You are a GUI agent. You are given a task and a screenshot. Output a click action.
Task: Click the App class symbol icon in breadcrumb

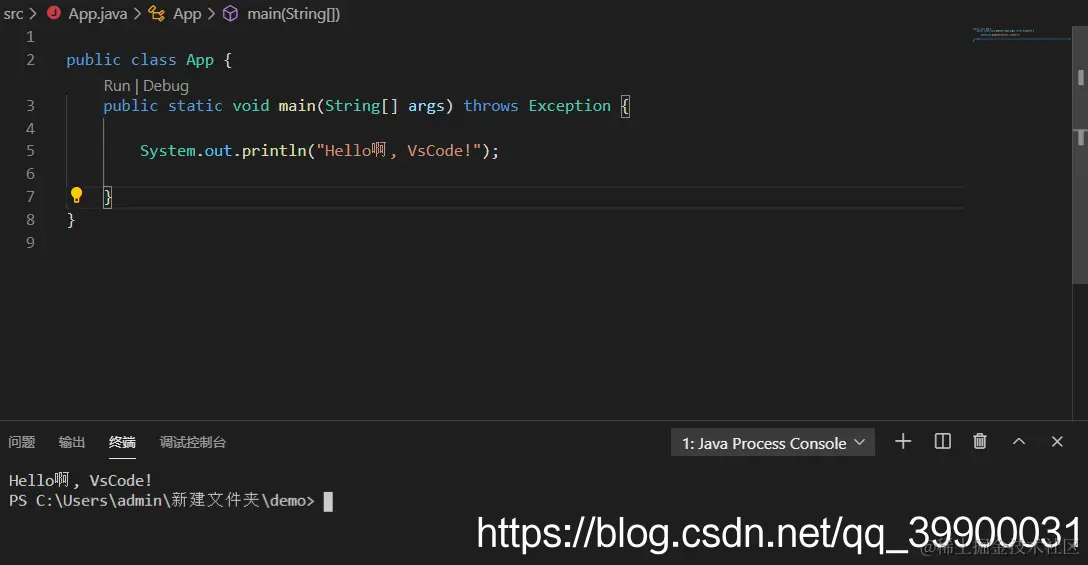click(157, 13)
